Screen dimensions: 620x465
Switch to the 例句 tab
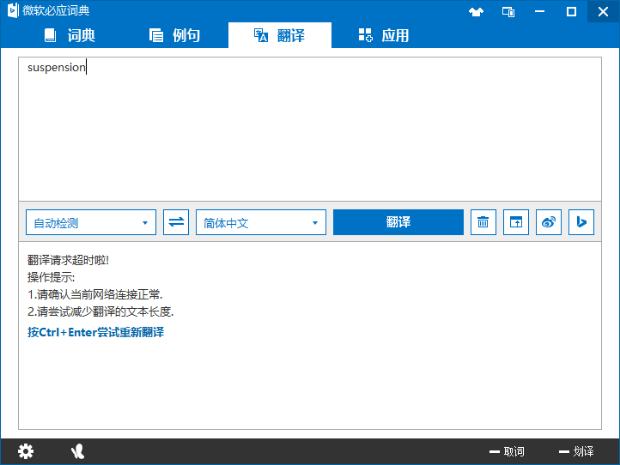coord(174,36)
